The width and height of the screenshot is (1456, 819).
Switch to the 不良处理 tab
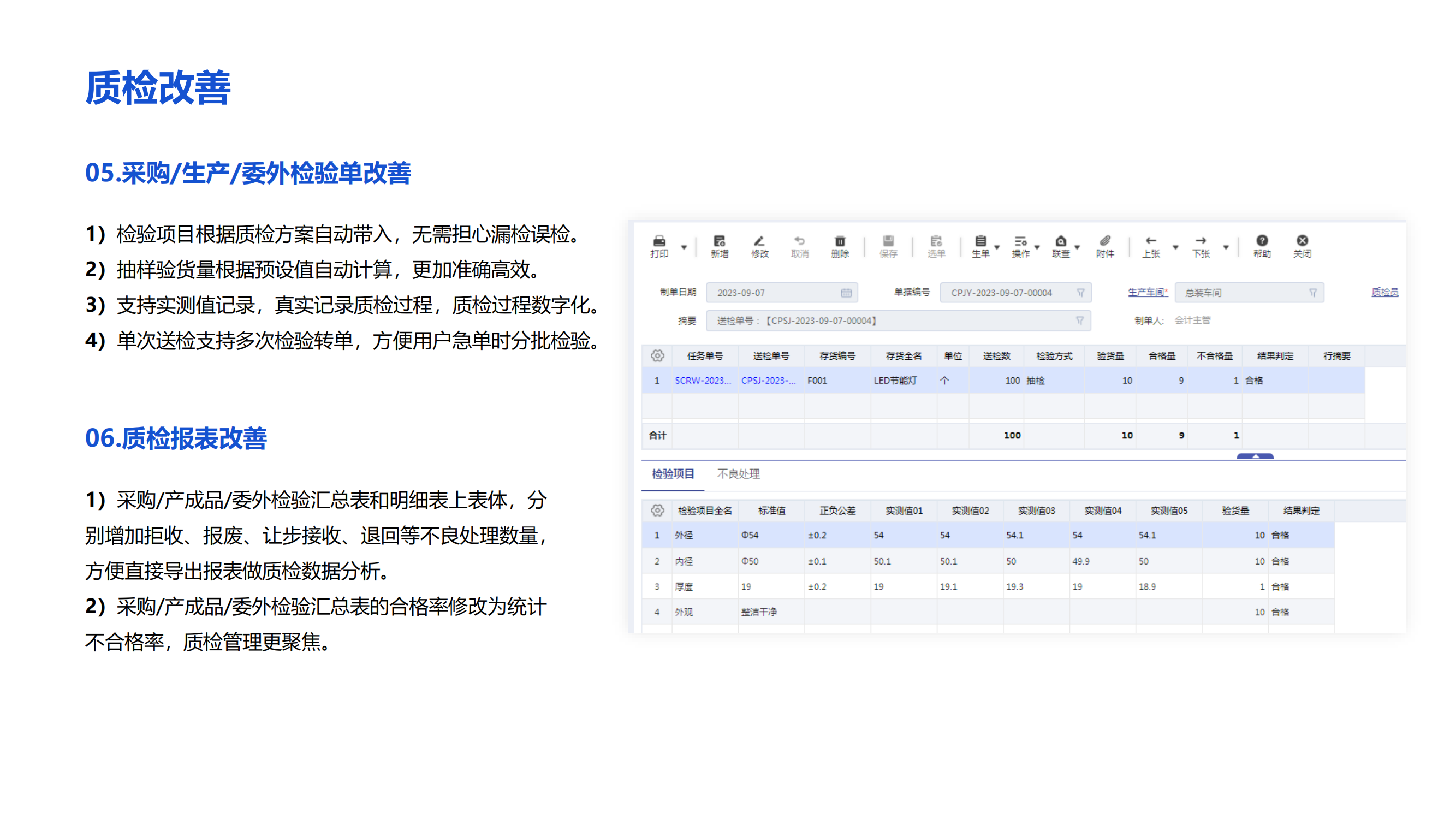pos(738,473)
